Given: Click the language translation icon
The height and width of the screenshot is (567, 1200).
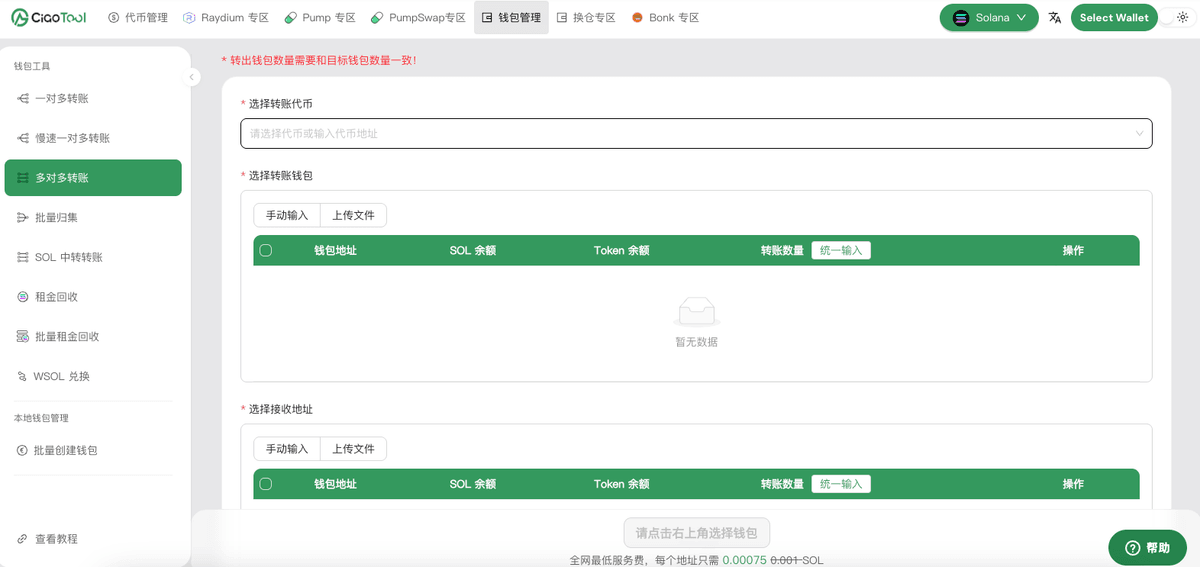Looking at the screenshot, I should pos(1055,17).
